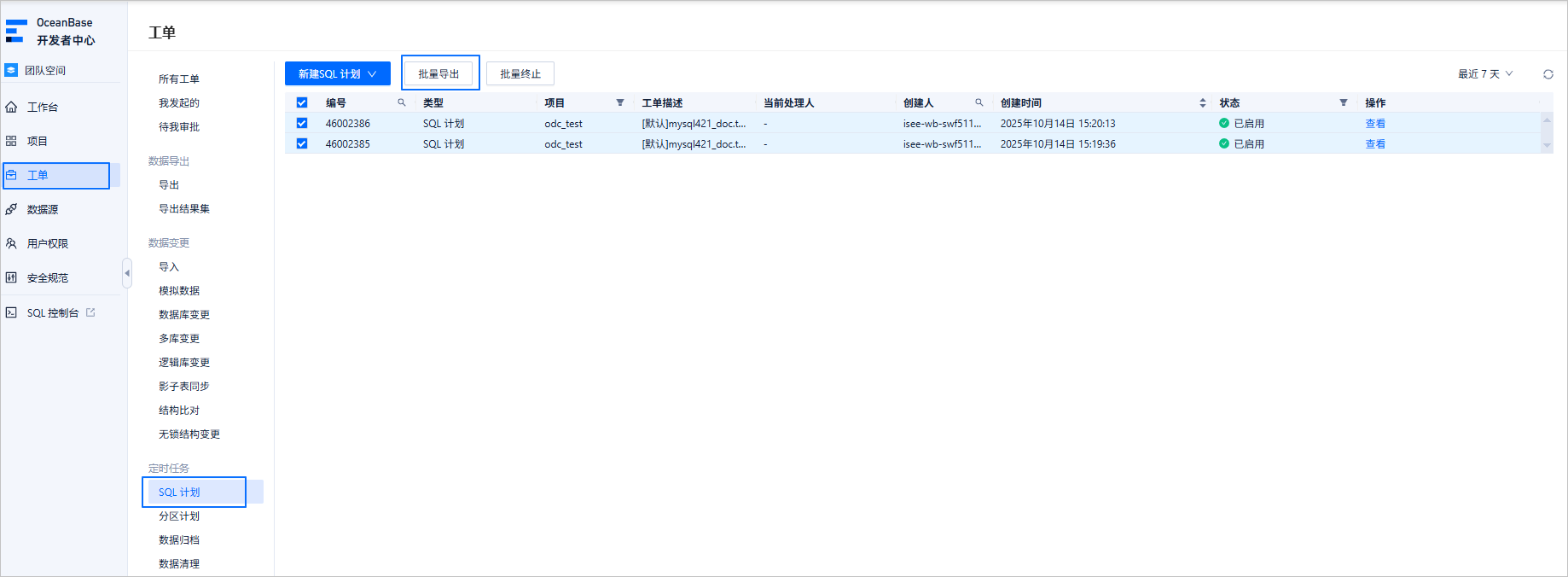Open the search icon in 创建人 column header
The height and width of the screenshot is (577, 1568).
pos(979,102)
